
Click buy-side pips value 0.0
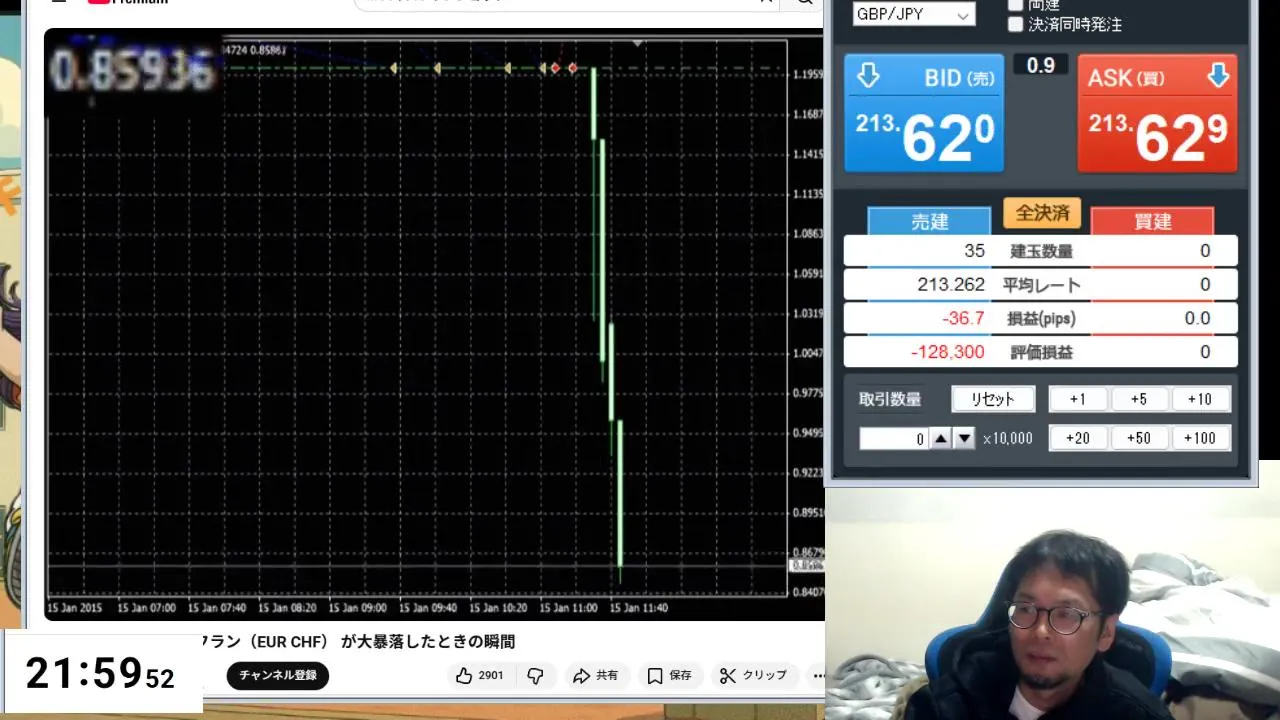pyautogui.click(x=1197, y=319)
